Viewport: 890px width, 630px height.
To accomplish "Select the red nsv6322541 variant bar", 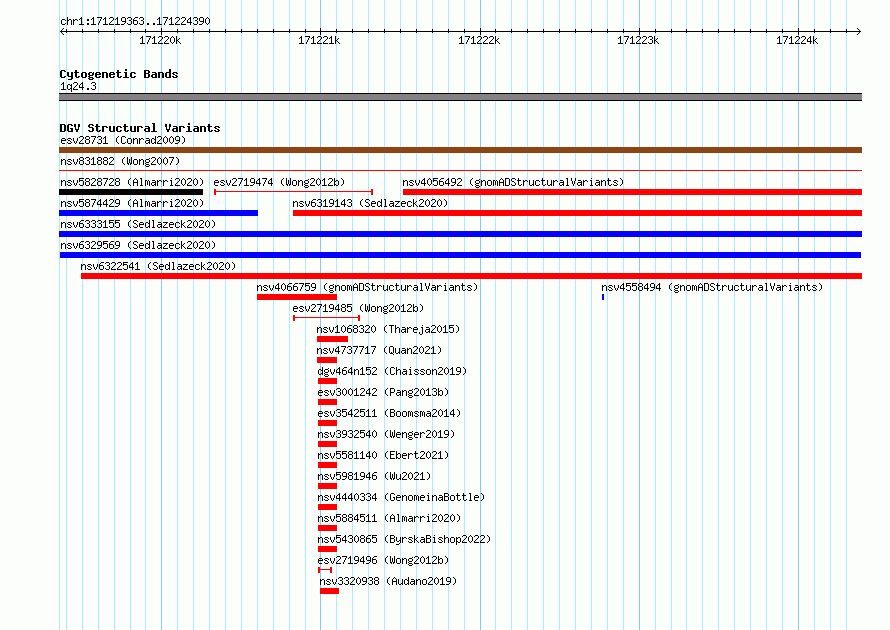I will click(x=472, y=276).
